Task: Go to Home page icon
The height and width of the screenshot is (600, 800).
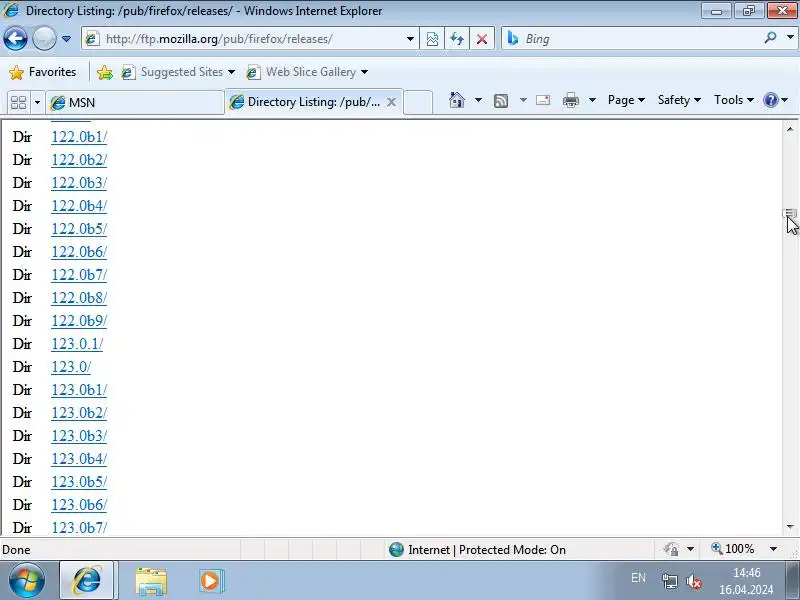Action: (457, 100)
